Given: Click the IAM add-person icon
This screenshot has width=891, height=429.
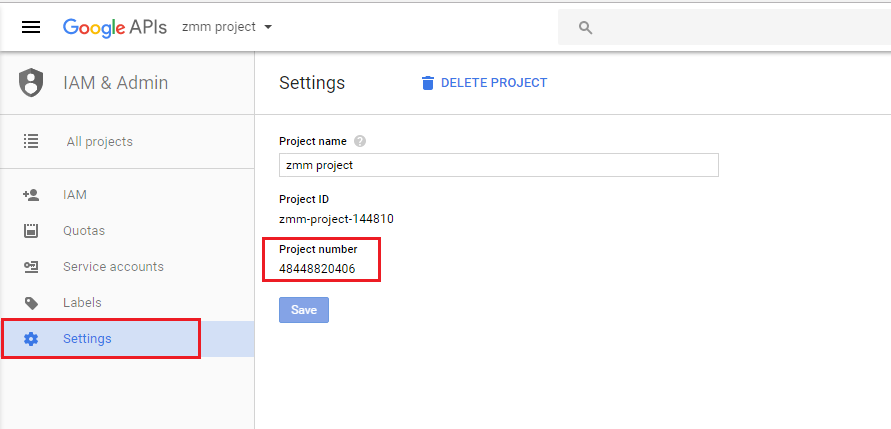Looking at the screenshot, I should [31, 195].
